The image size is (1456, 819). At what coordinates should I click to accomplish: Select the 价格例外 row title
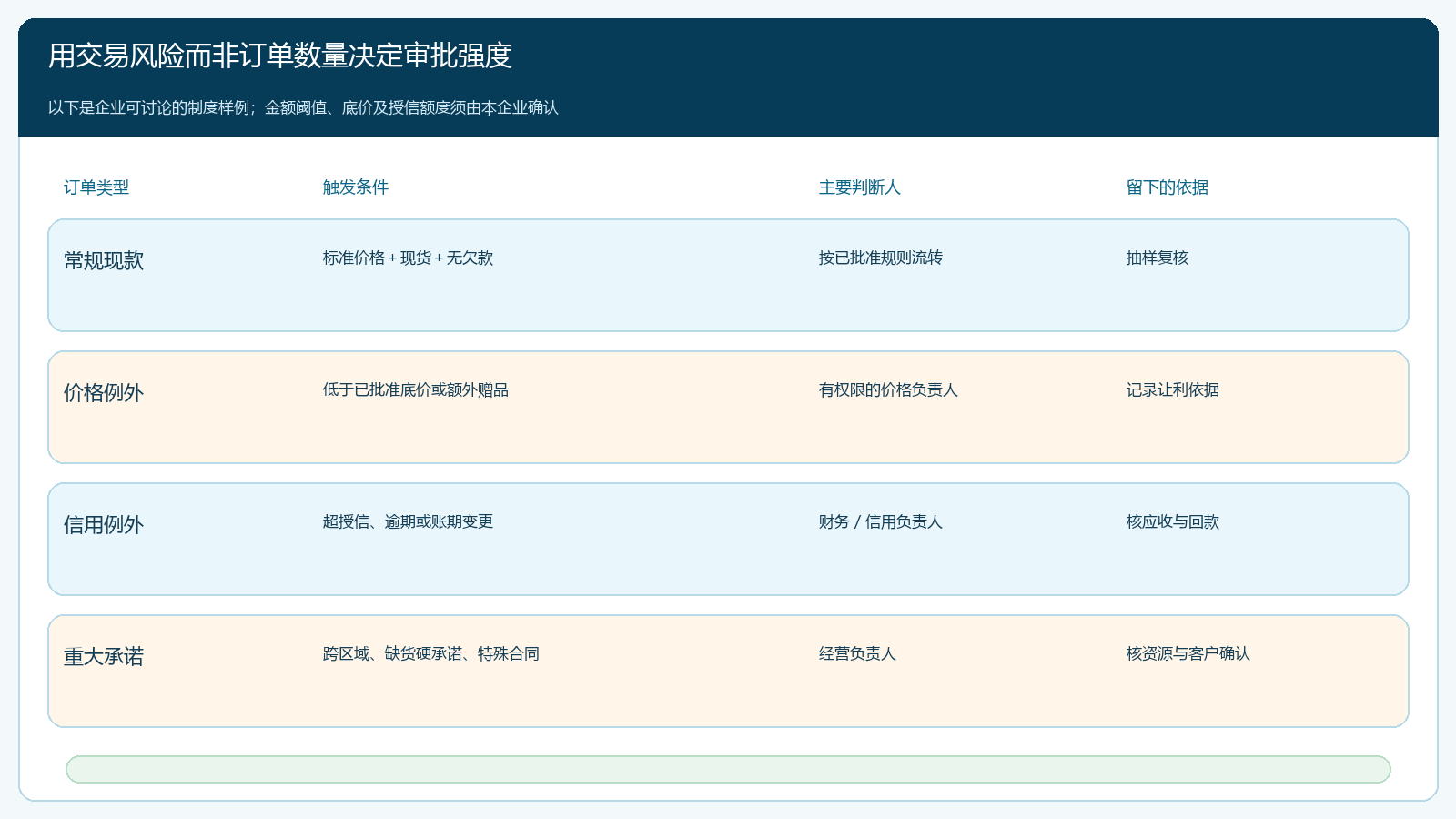[x=104, y=392]
